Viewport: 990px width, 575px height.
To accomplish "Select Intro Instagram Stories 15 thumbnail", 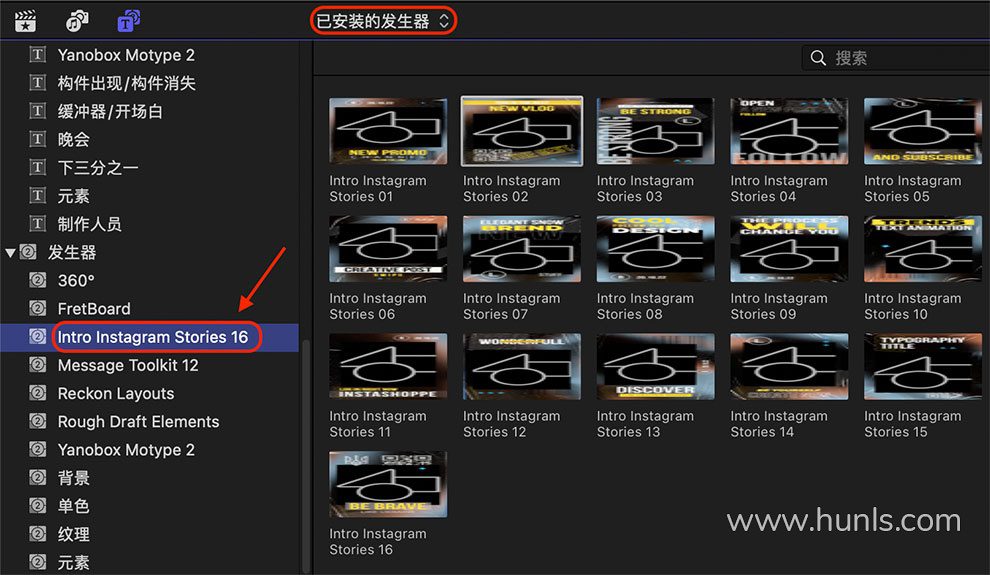I will point(923,367).
